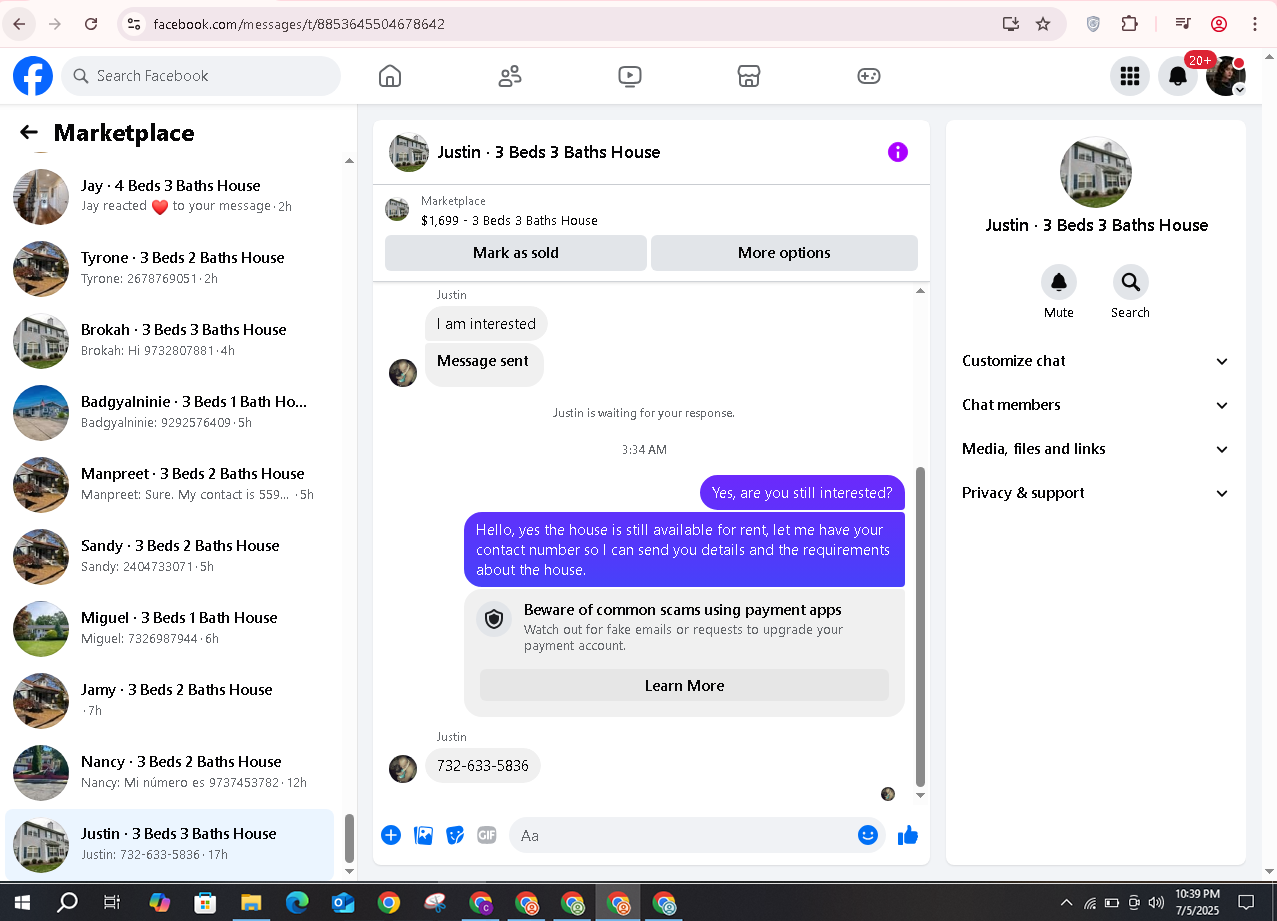Open the Facebook menu grid icon
The height and width of the screenshot is (921, 1277).
pyautogui.click(x=1130, y=76)
